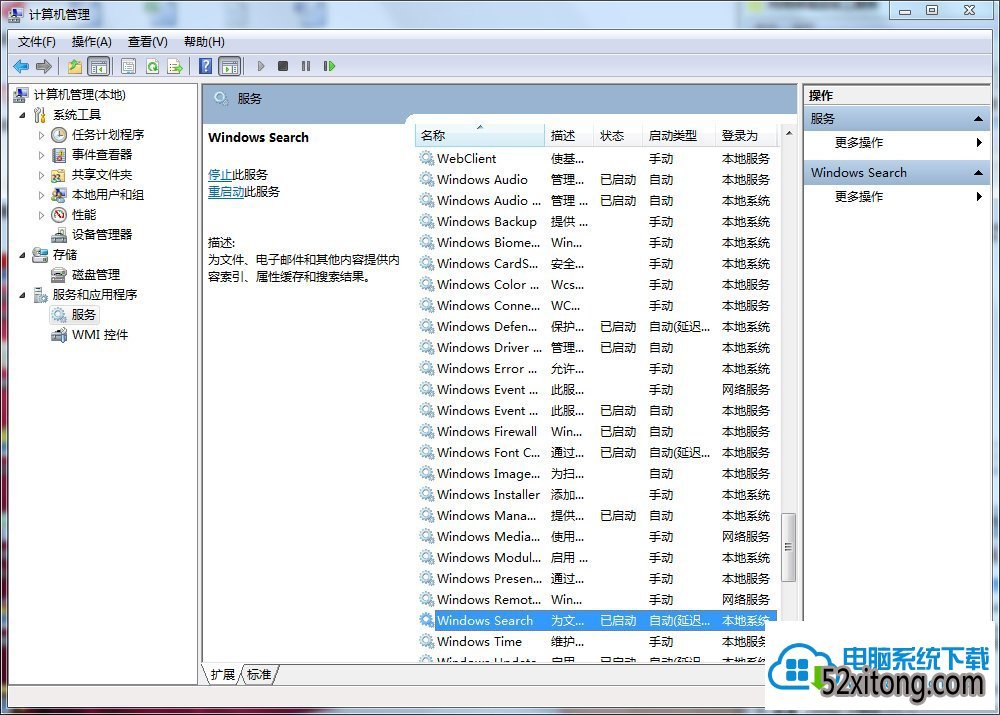Click the 共享文件夹 folder icon
Screen dimensions: 1000x715
click(x=59, y=175)
